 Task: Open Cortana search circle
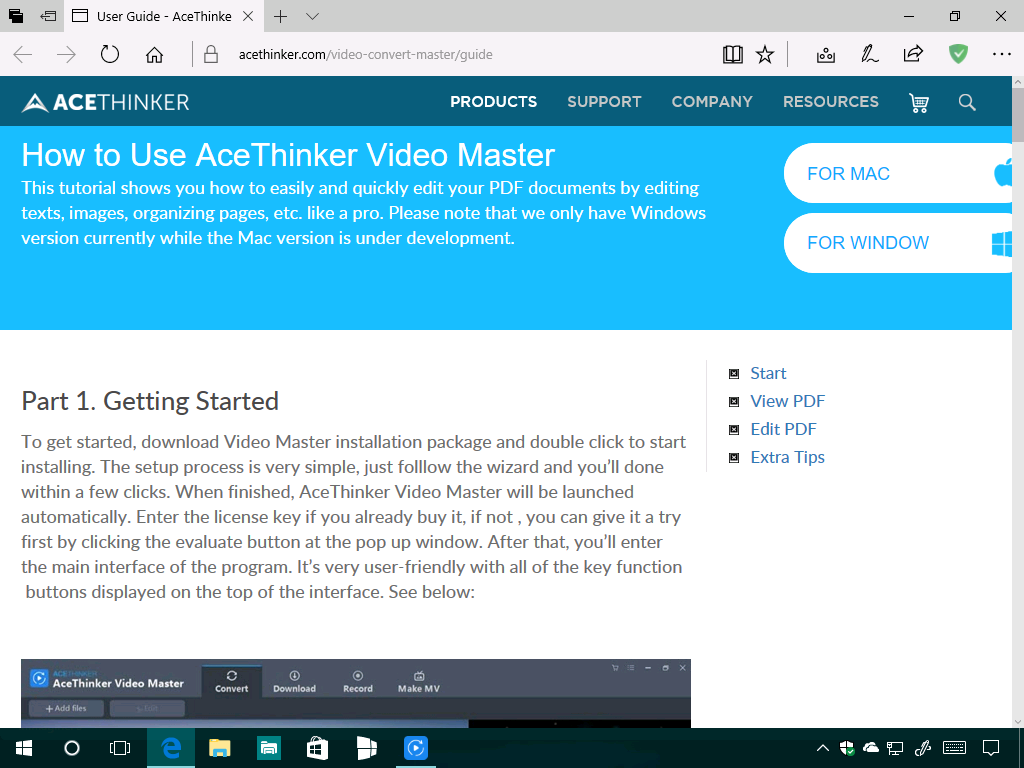click(x=72, y=748)
